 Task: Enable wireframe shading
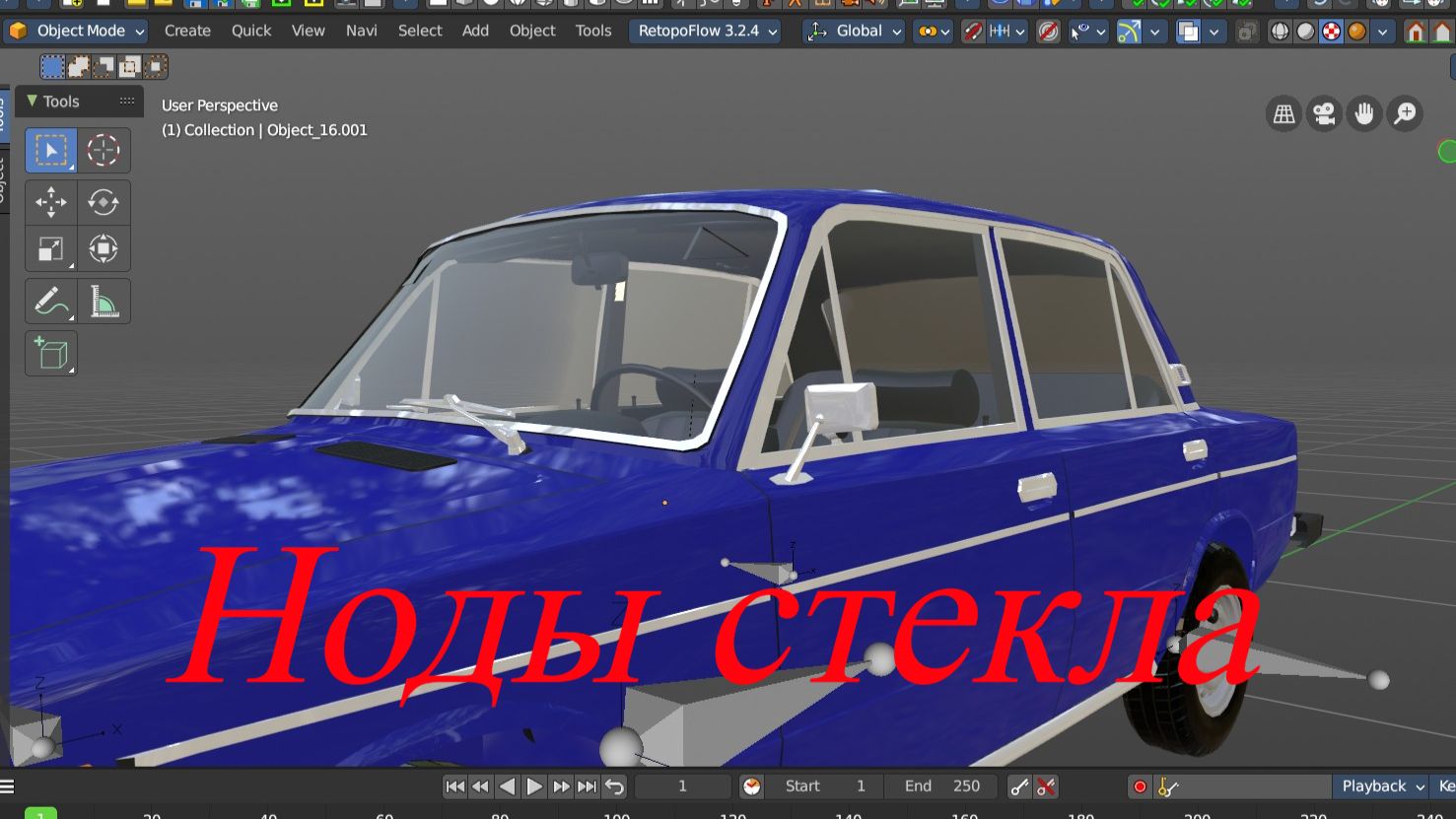(x=1280, y=32)
